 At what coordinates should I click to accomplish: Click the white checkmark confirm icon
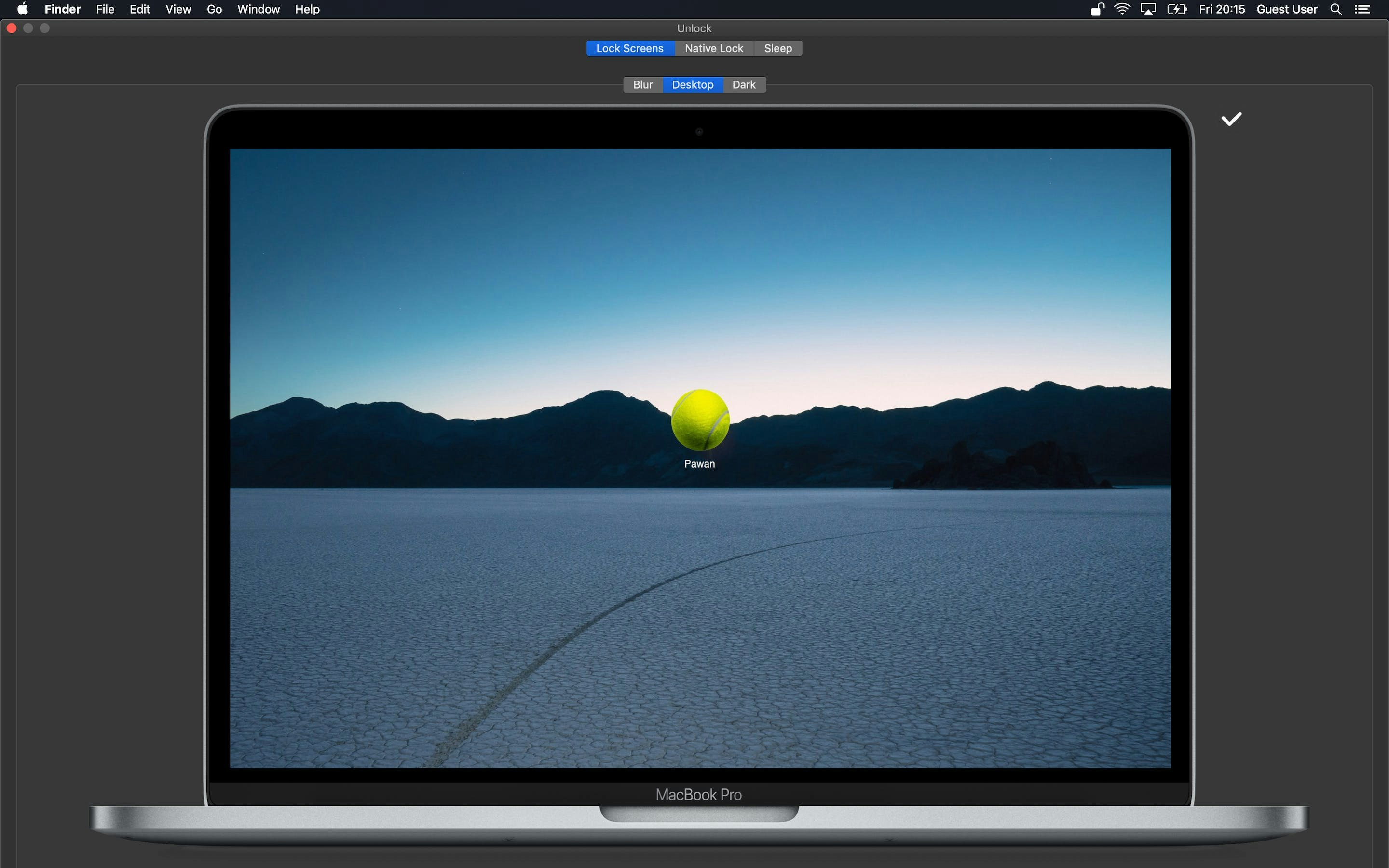[x=1231, y=119]
